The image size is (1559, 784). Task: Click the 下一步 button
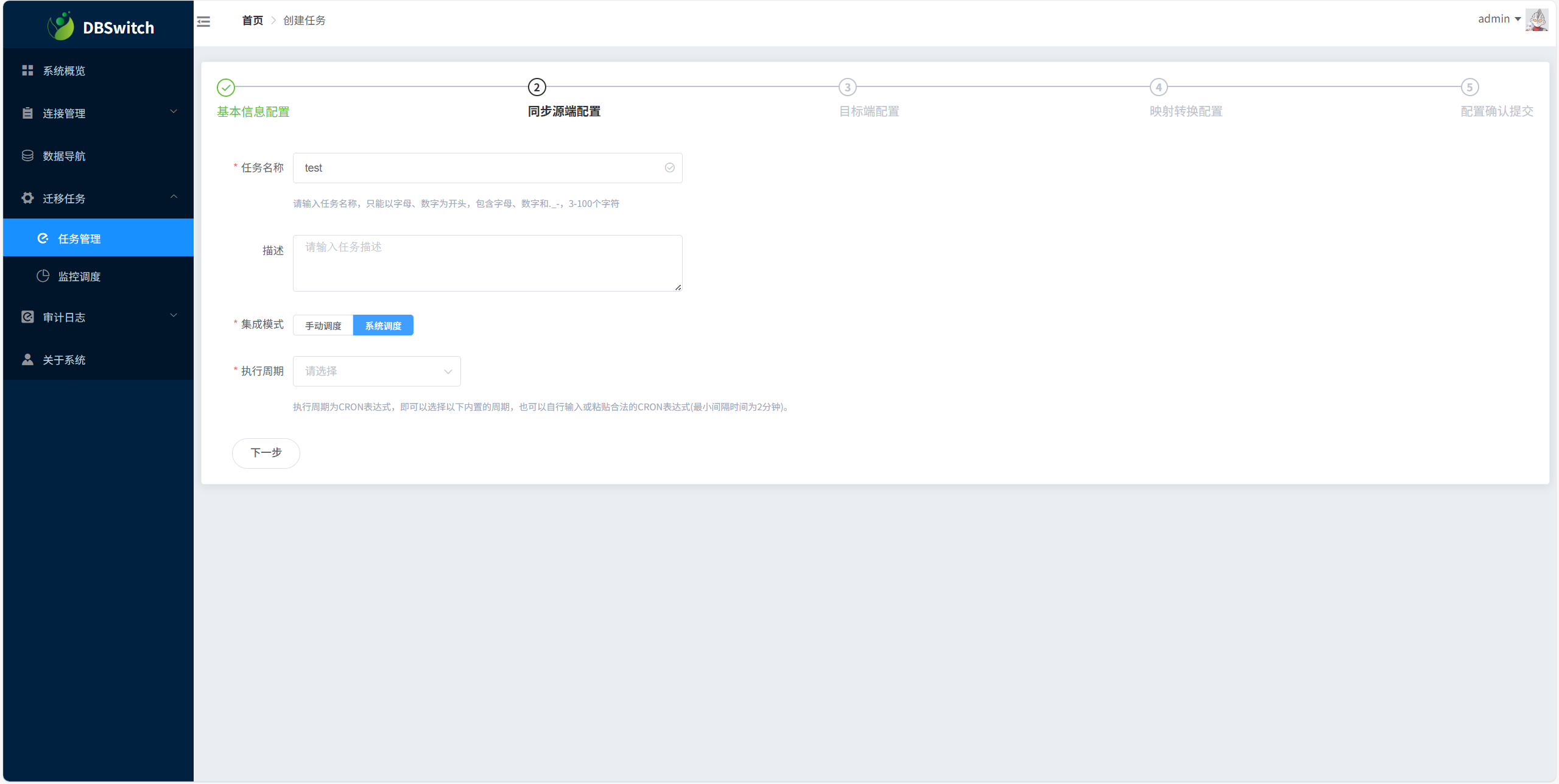pos(266,453)
